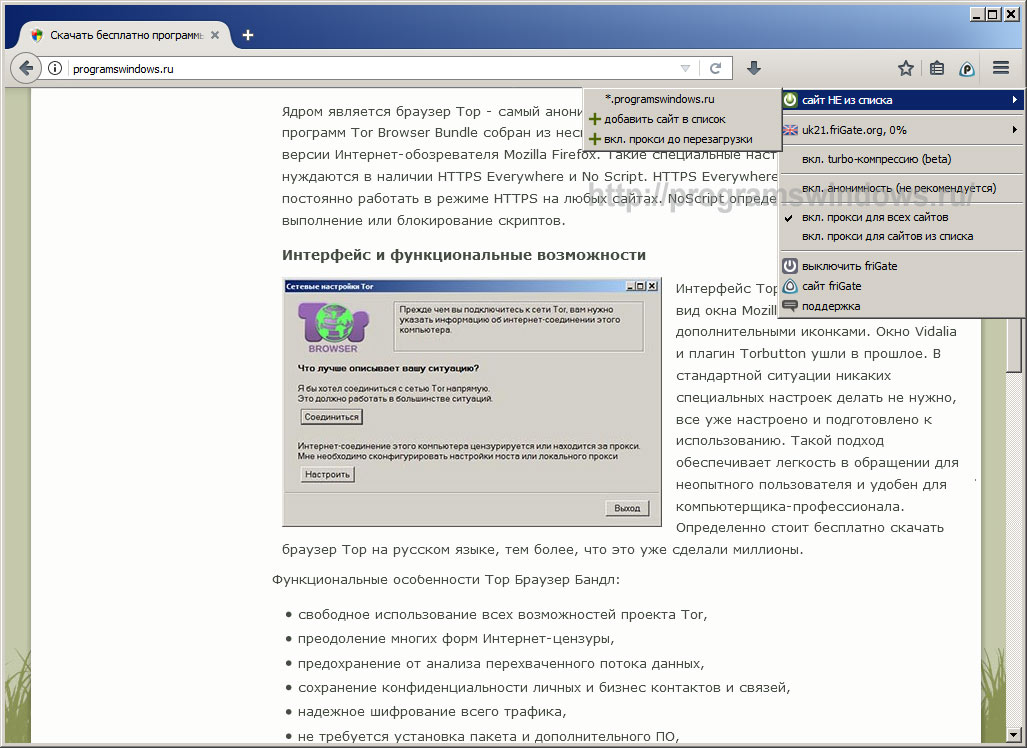The image size is (1027, 748).
Task: Click bullet "сохранение конфиденциальности личных и бизнес контактов"
Action: click(x=544, y=688)
